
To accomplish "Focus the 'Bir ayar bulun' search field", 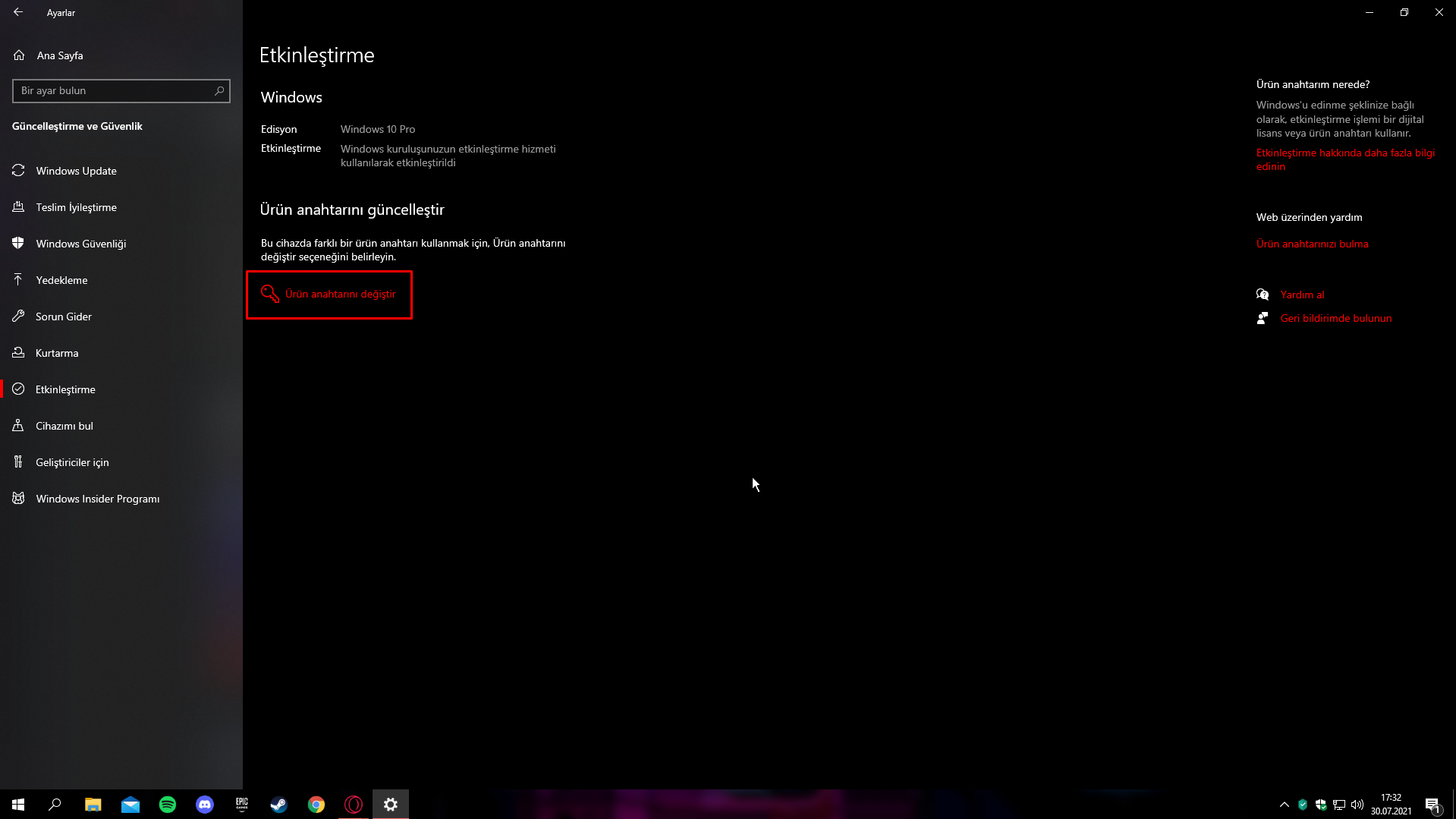I will click(x=121, y=91).
